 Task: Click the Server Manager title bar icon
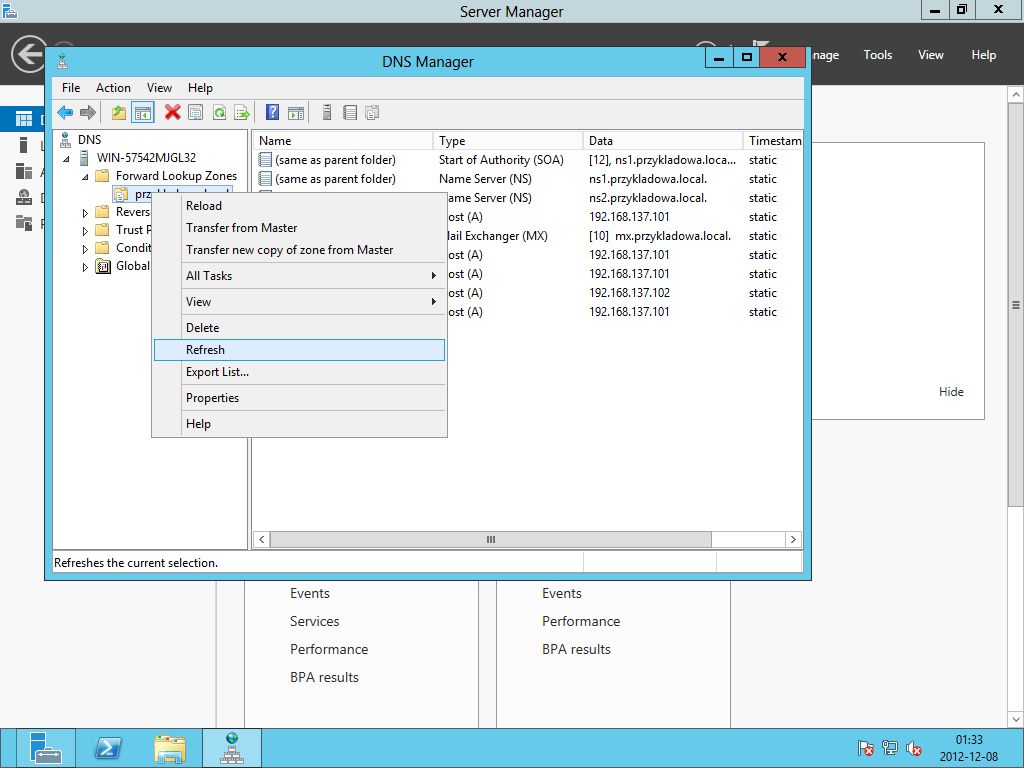pos(9,10)
